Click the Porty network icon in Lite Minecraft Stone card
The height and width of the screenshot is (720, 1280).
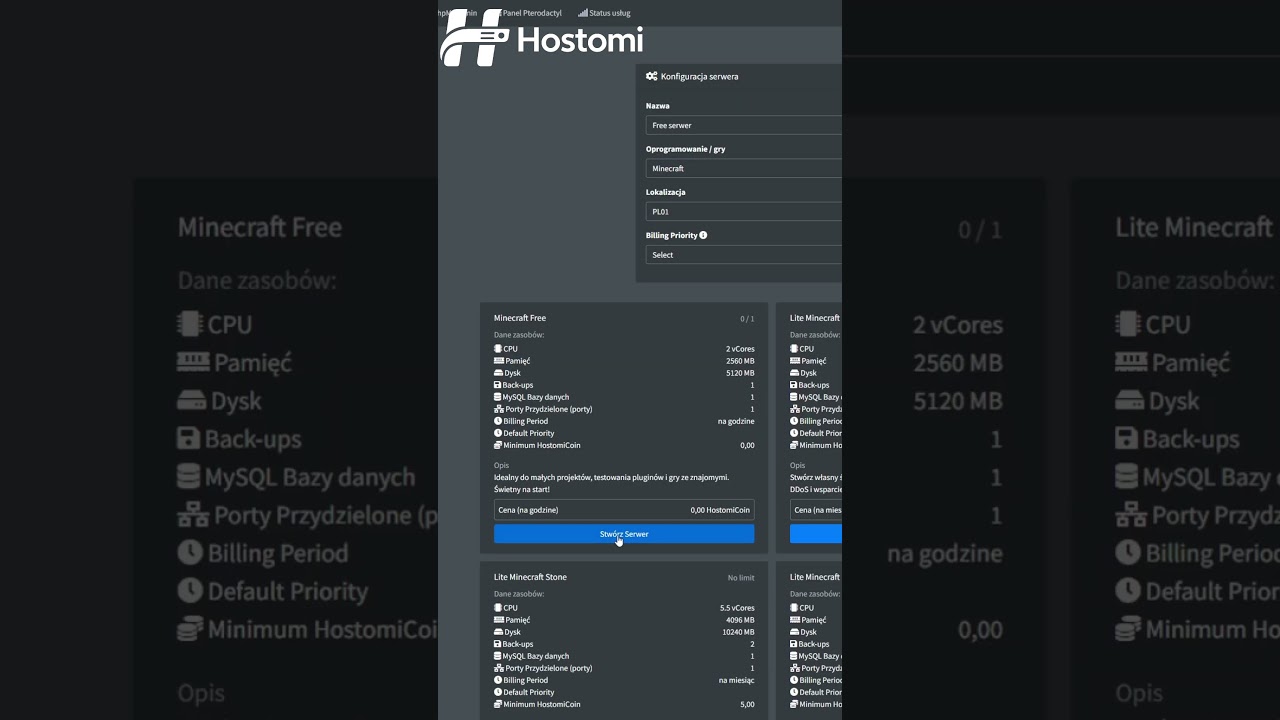click(x=499, y=668)
